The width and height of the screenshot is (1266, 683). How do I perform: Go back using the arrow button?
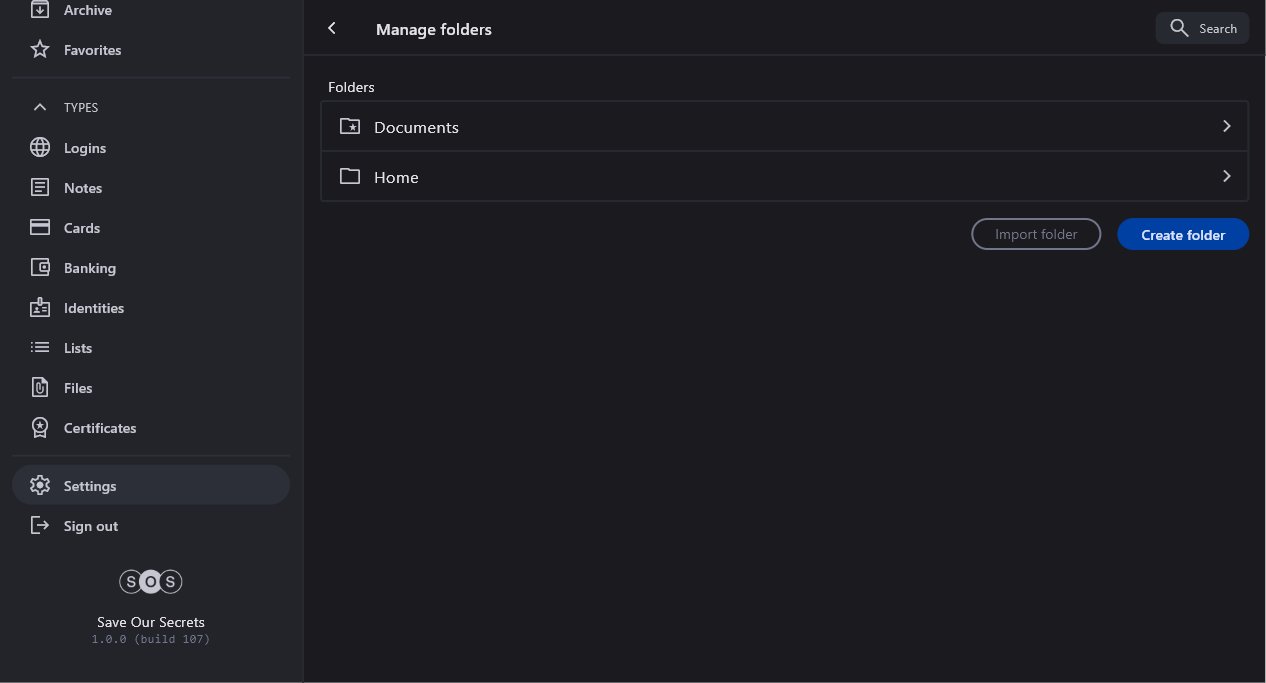(x=332, y=29)
